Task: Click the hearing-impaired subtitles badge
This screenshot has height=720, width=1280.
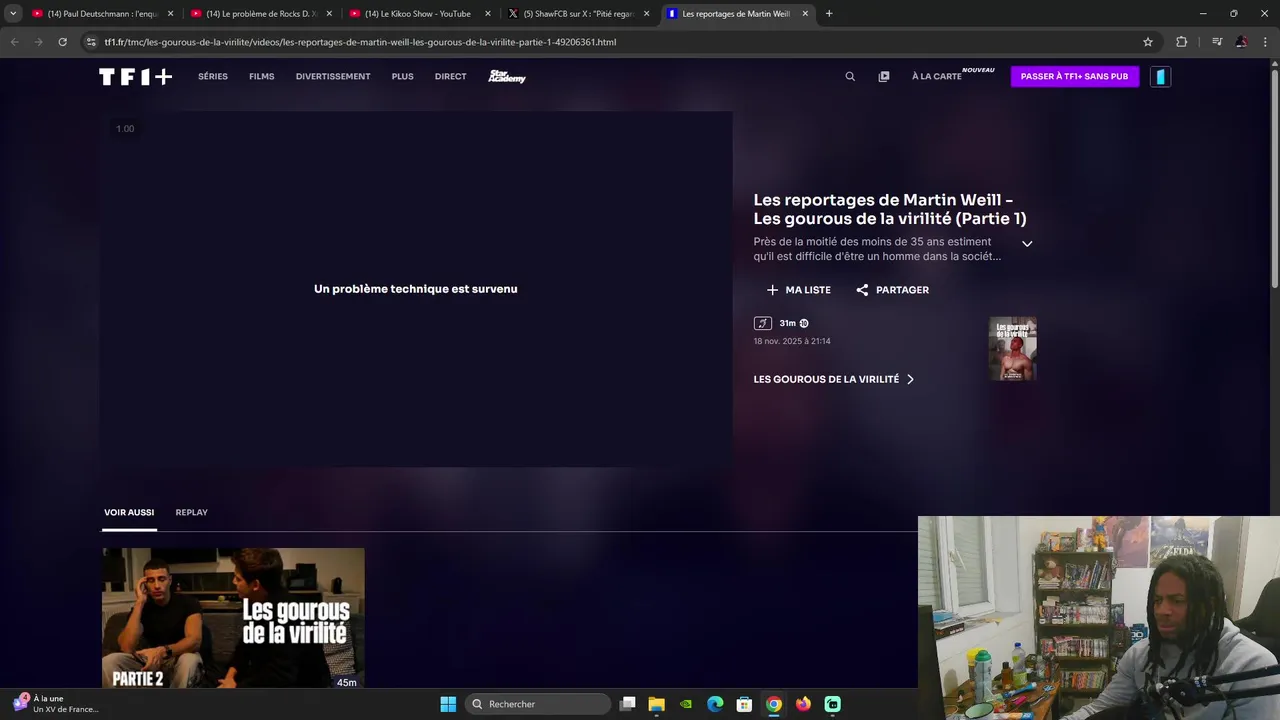Action: point(762,323)
